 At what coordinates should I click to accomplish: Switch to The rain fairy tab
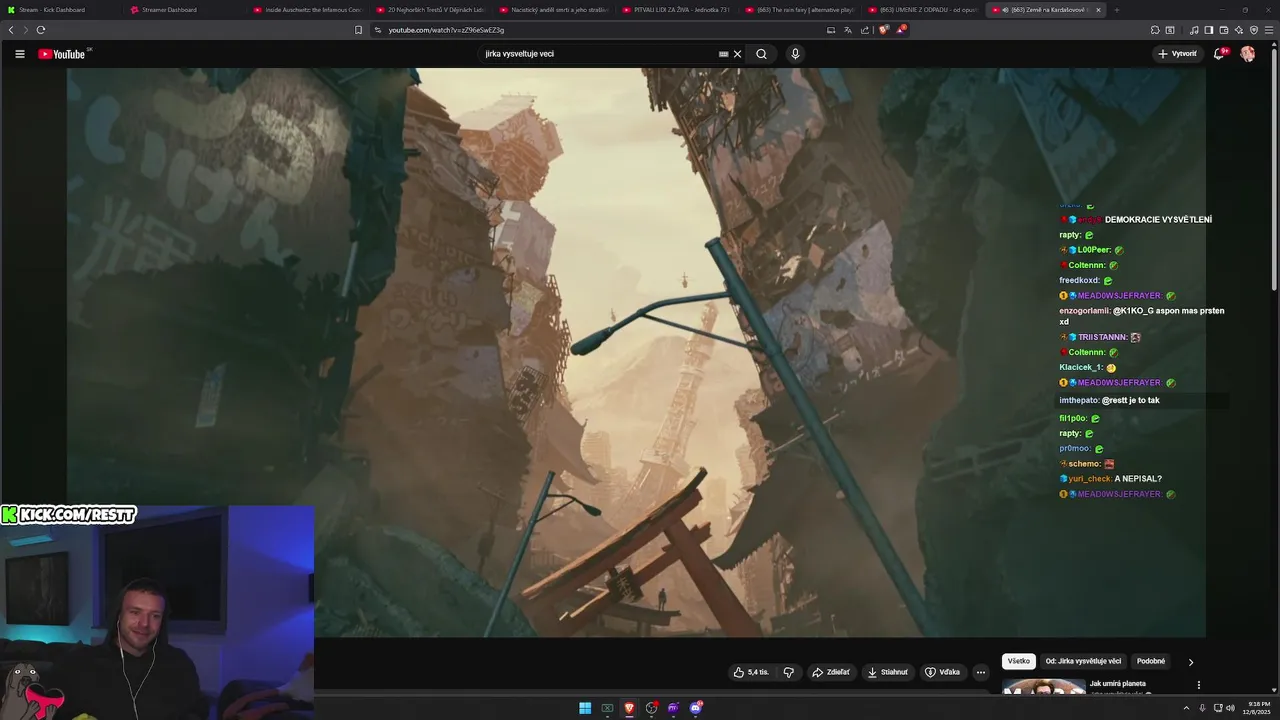click(800, 10)
